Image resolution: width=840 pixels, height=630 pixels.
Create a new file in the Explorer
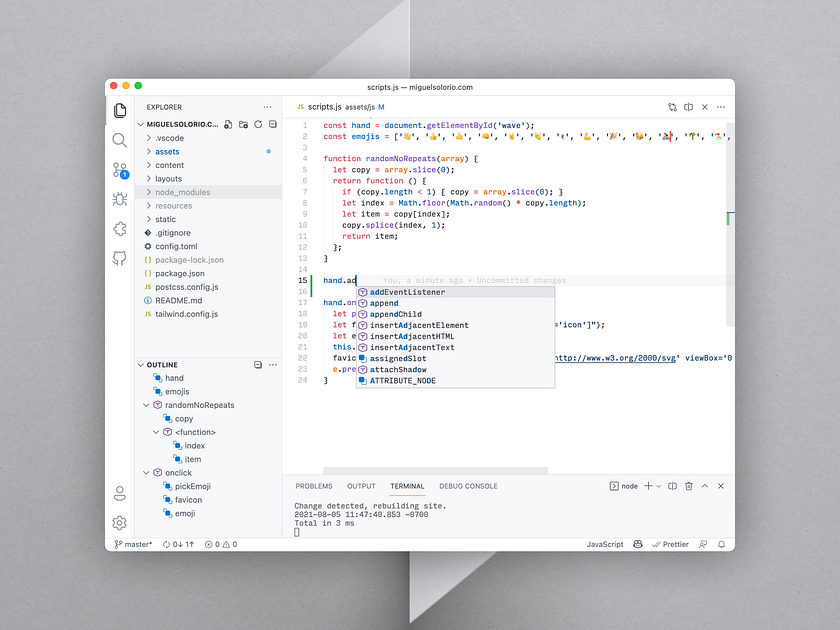227,124
